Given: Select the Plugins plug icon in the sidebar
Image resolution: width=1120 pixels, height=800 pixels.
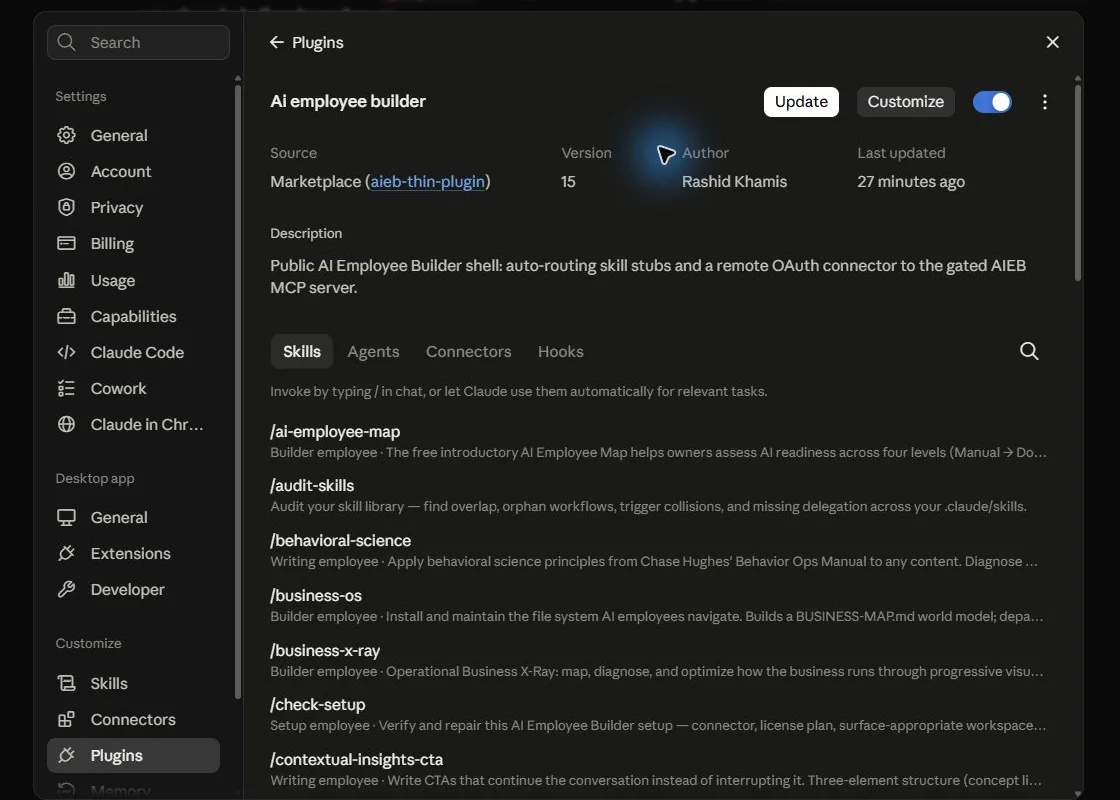Looking at the screenshot, I should coord(66,755).
